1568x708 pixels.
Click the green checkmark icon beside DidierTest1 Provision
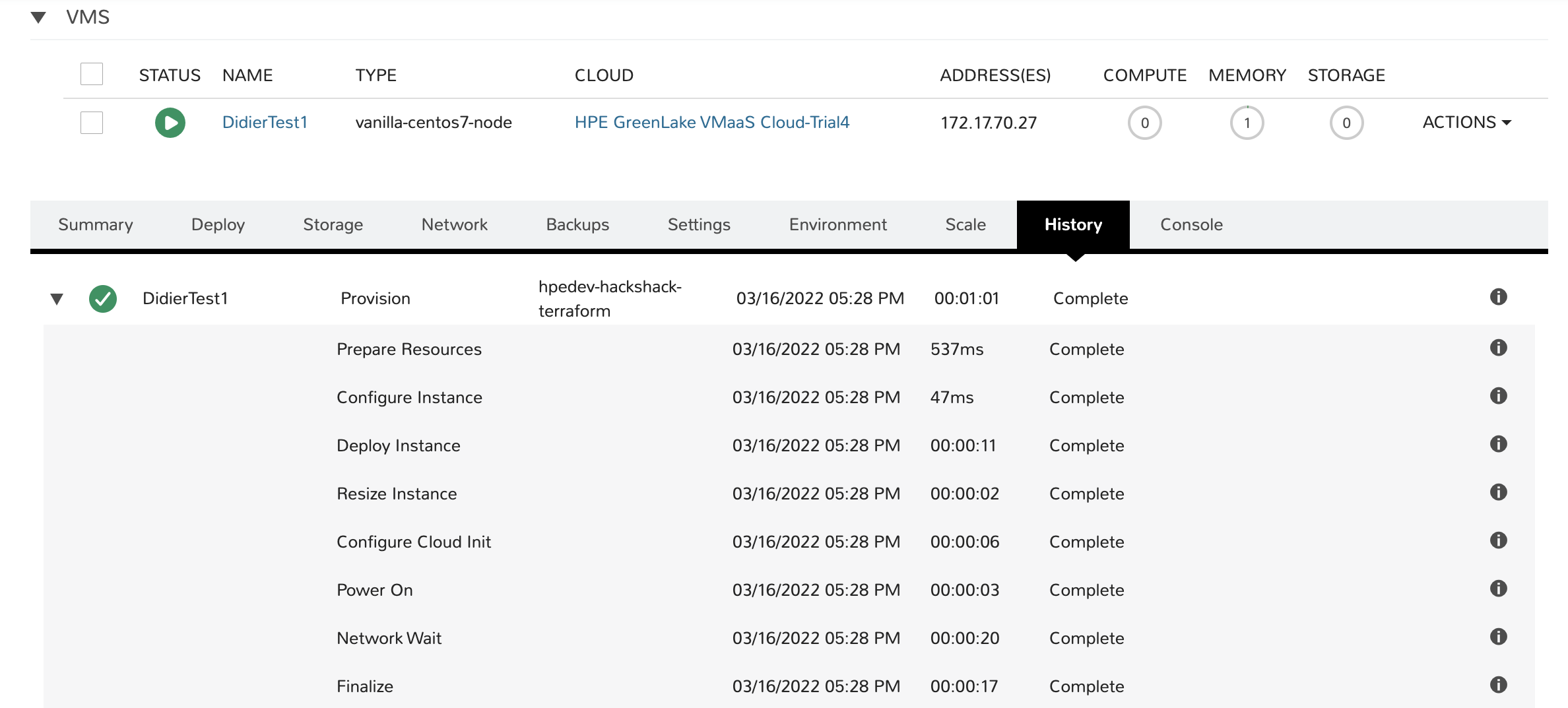[x=103, y=299]
